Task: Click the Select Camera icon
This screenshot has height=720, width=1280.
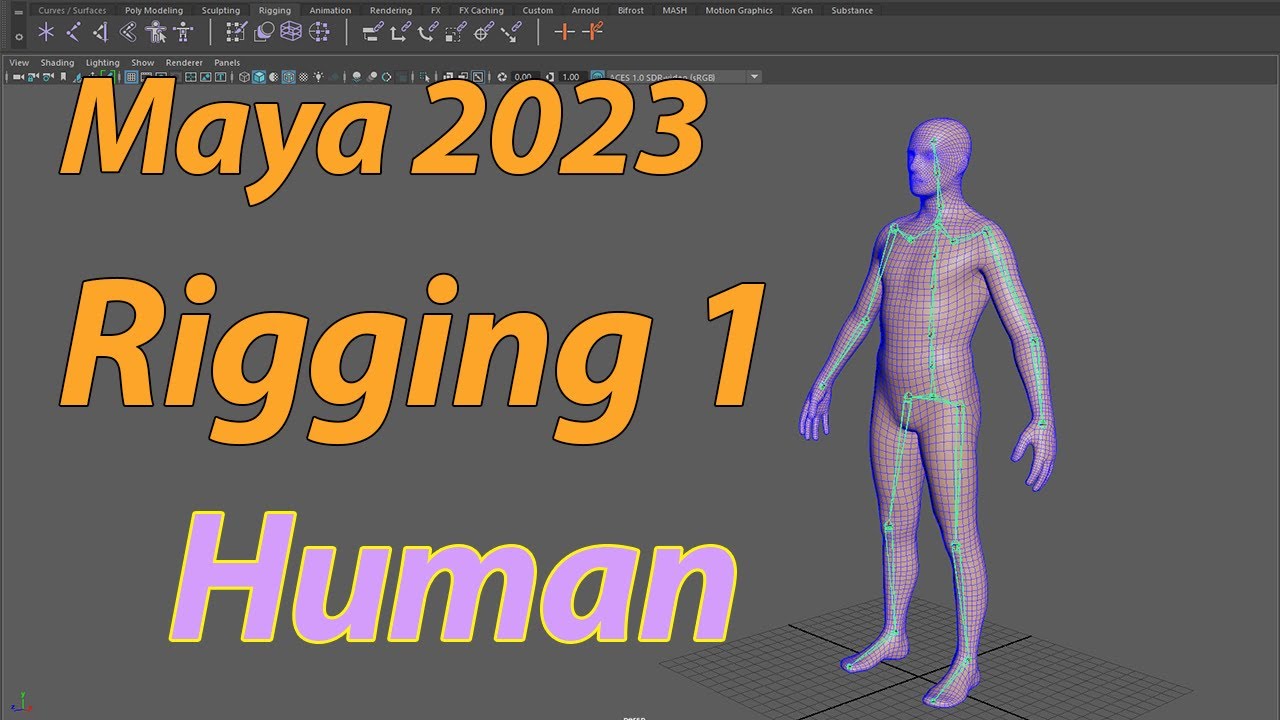Action: tap(18, 76)
